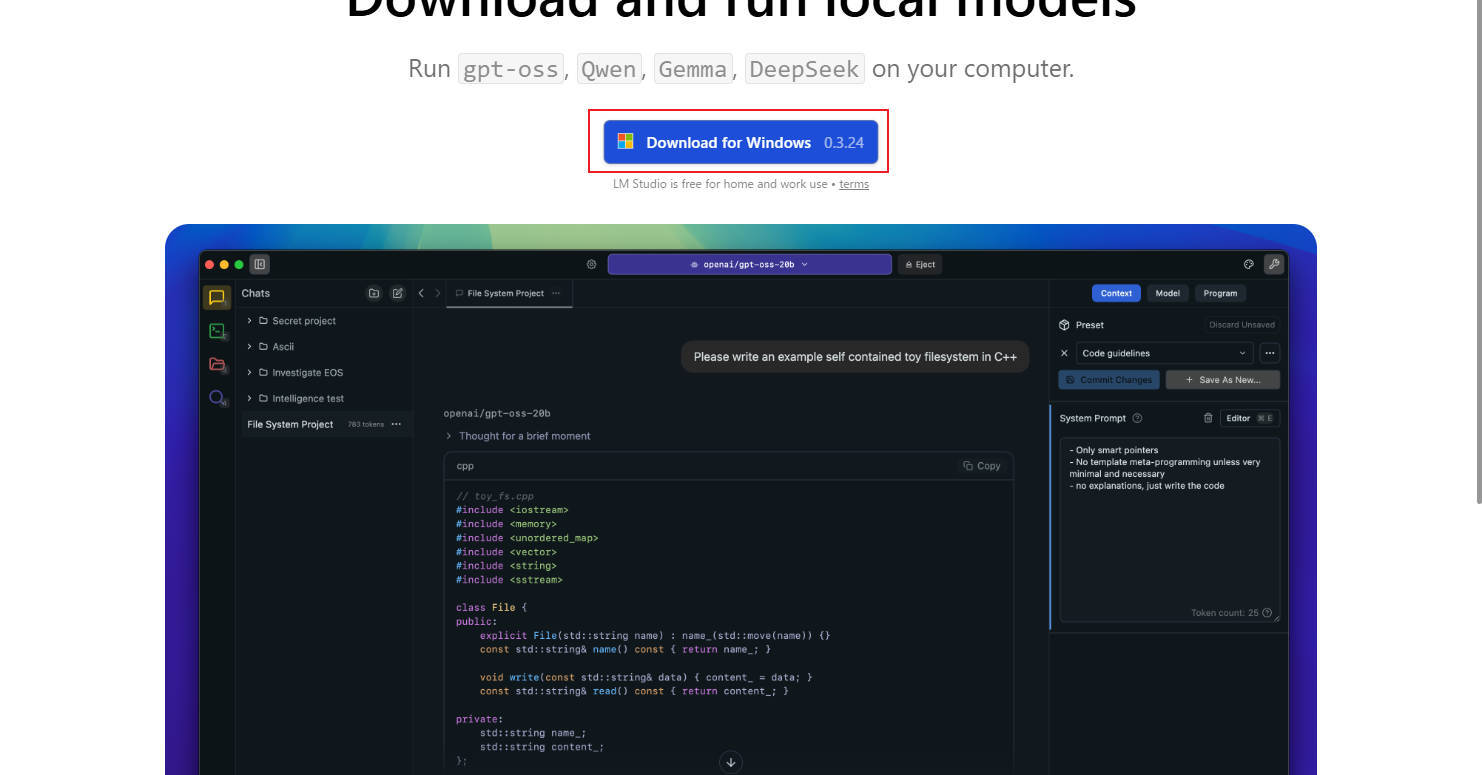The width and height of the screenshot is (1482, 775).
Task: Switch to the Model tab
Action: 1167,293
